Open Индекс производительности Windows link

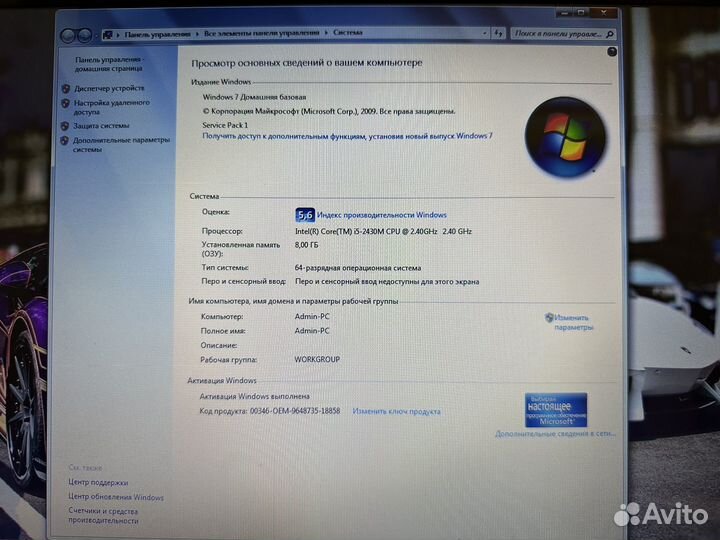[382, 215]
